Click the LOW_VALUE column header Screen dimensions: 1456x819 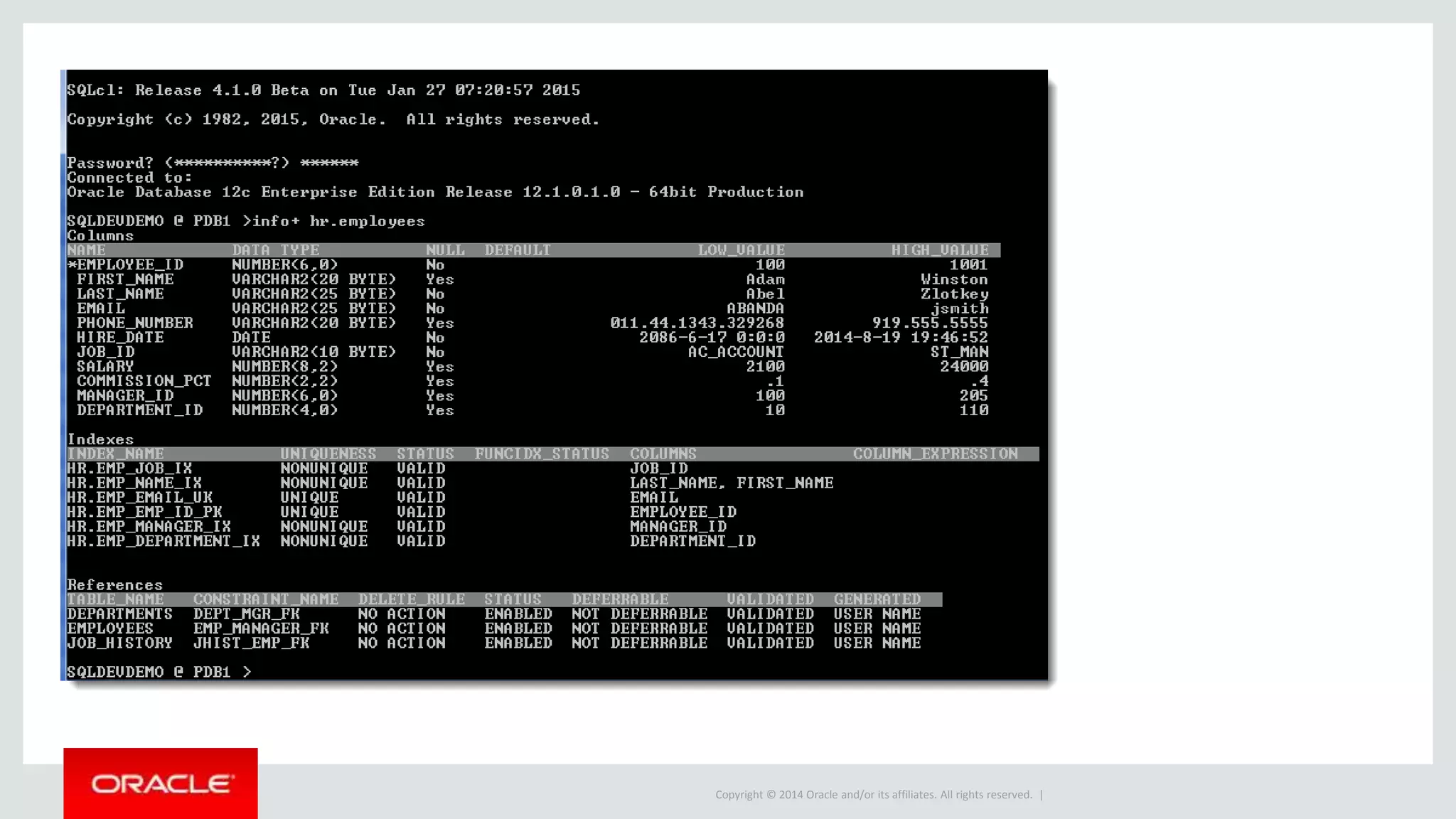741,250
